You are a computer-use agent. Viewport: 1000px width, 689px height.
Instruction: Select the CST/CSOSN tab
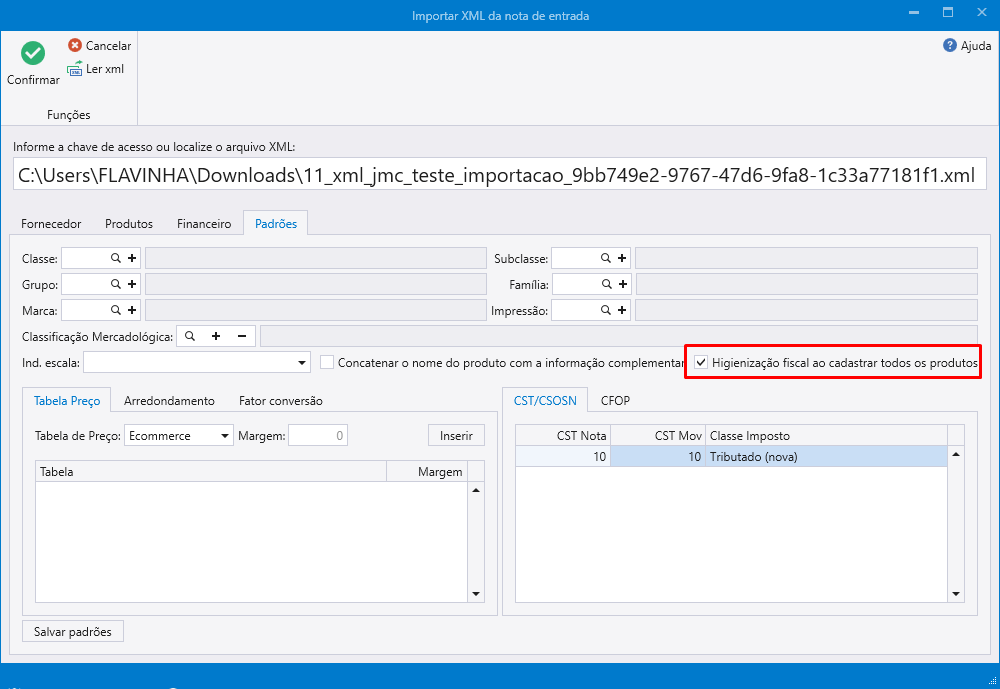point(545,401)
